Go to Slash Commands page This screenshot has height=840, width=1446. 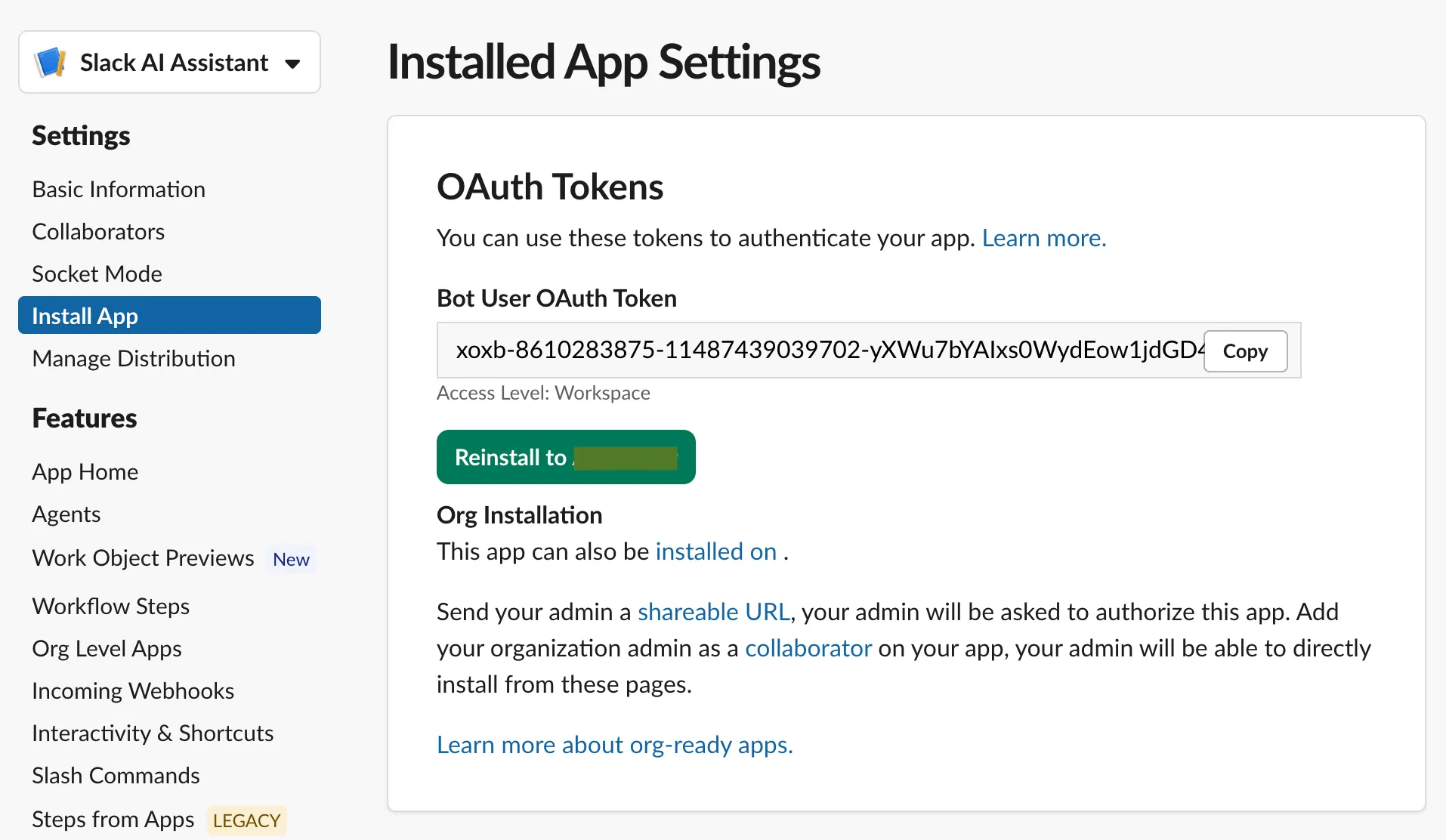(116, 775)
